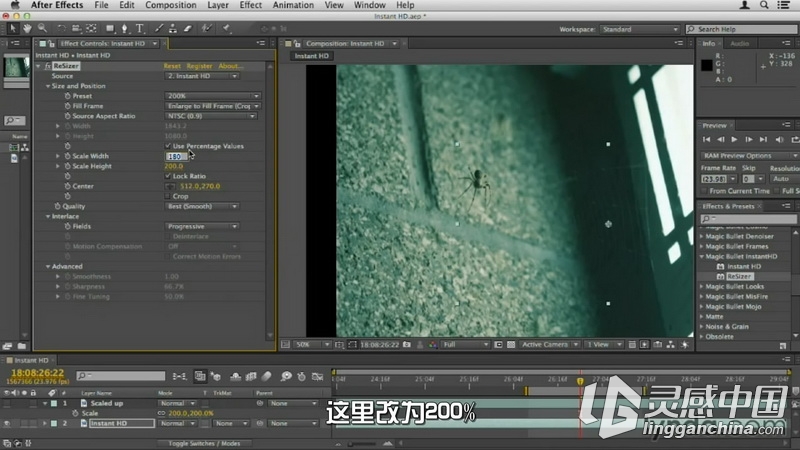Expand Magic Bullet Looks folder
800x450 pixels.
pyautogui.click(x=702, y=286)
